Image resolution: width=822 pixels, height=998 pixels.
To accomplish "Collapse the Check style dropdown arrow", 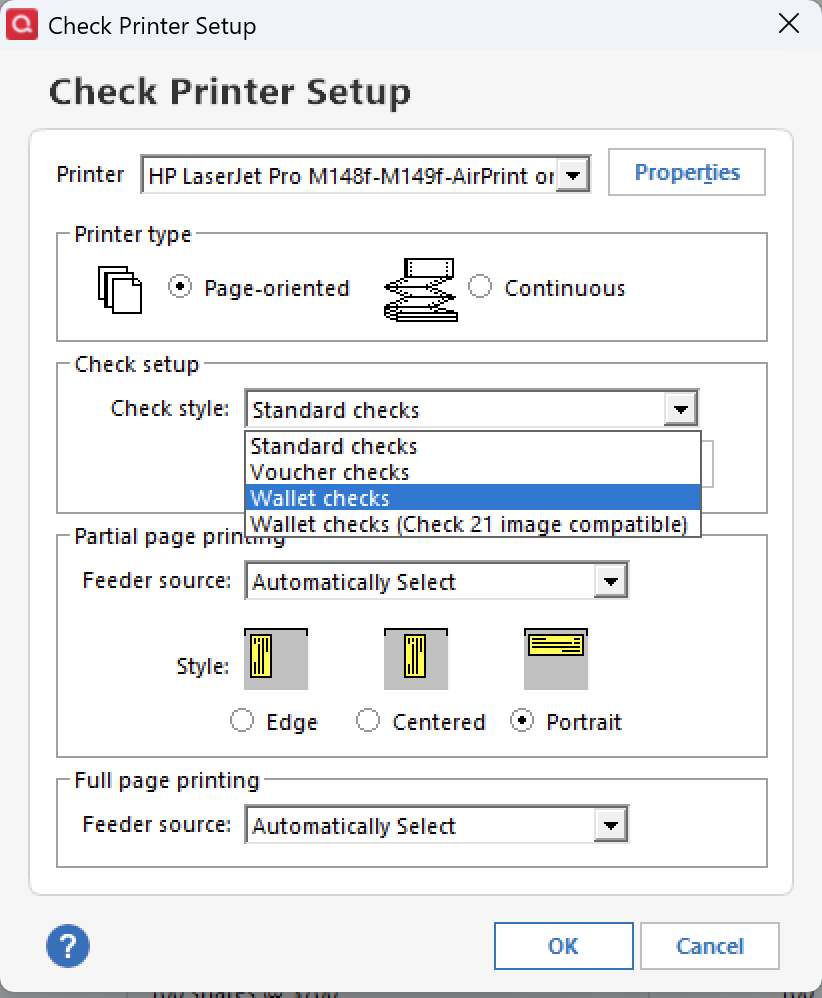I will [681, 409].
